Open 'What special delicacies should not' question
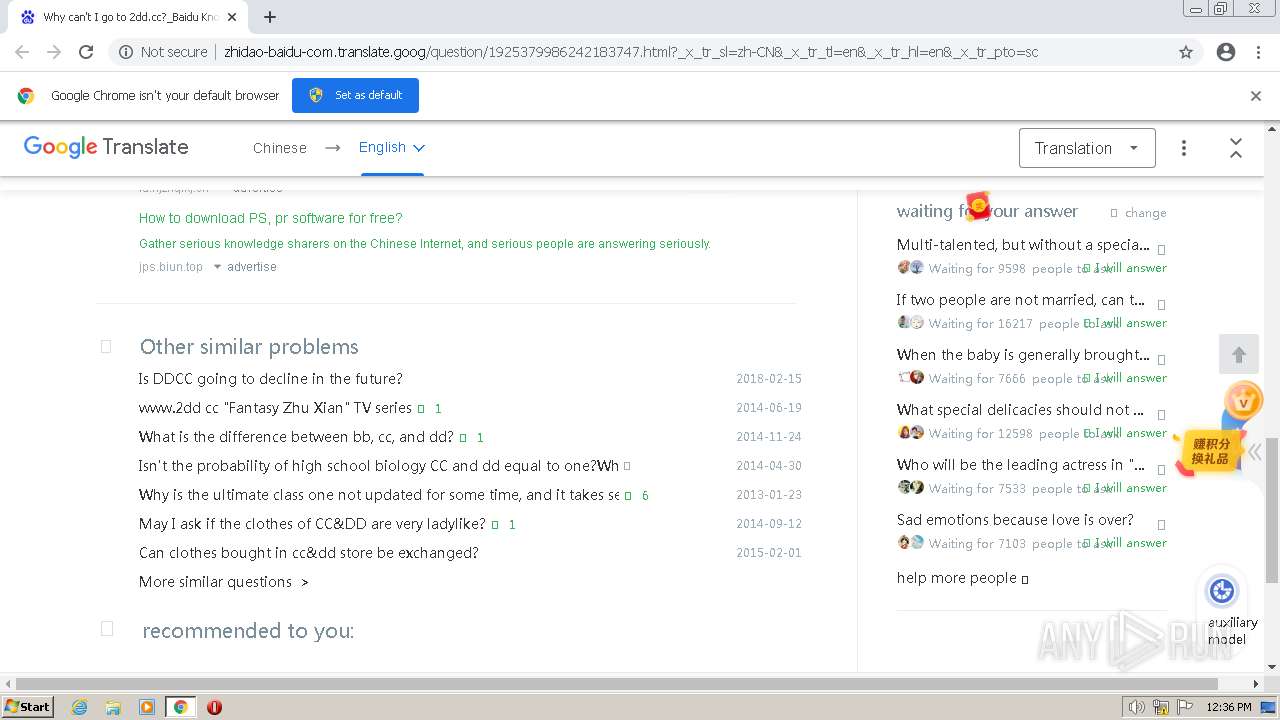The height and width of the screenshot is (720, 1280). pyautogui.click(x=1020, y=410)
